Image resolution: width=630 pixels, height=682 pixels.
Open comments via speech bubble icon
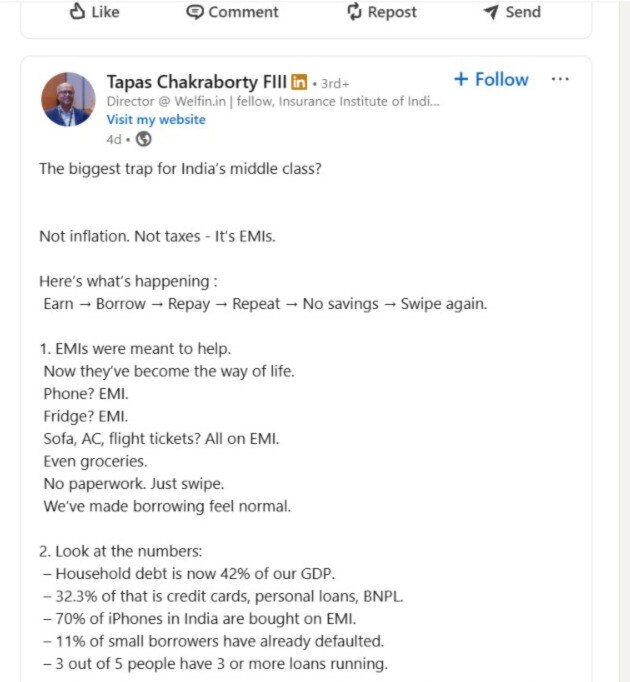click(x=195, y=11)
